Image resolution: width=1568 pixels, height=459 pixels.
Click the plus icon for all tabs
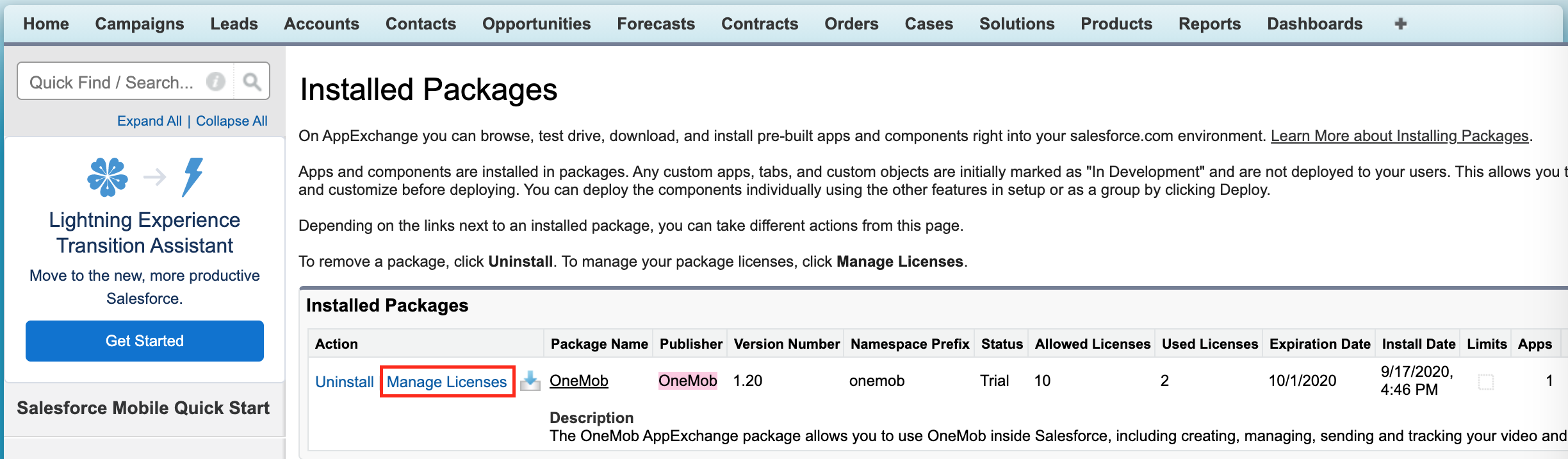coord(1401,24)
